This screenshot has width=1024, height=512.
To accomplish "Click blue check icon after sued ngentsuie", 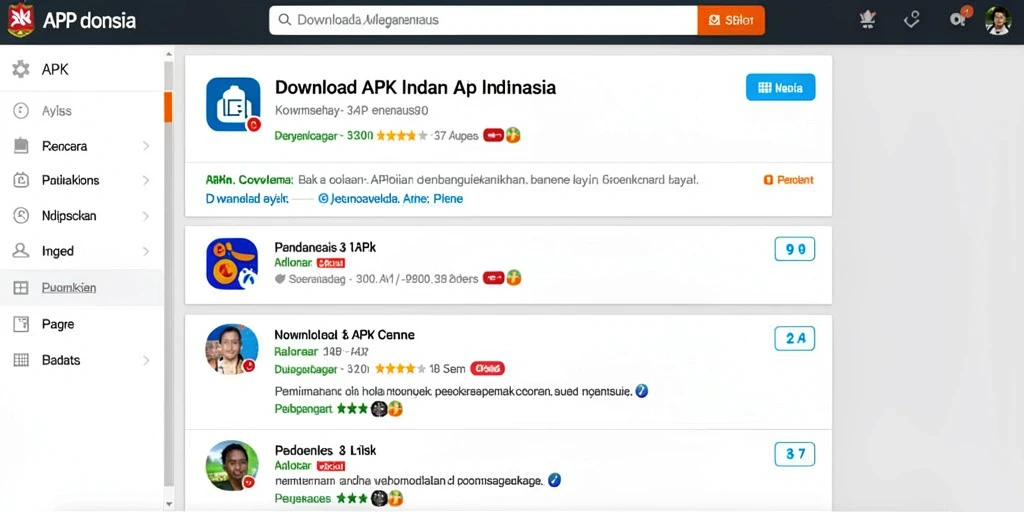I will coord(642,391).
